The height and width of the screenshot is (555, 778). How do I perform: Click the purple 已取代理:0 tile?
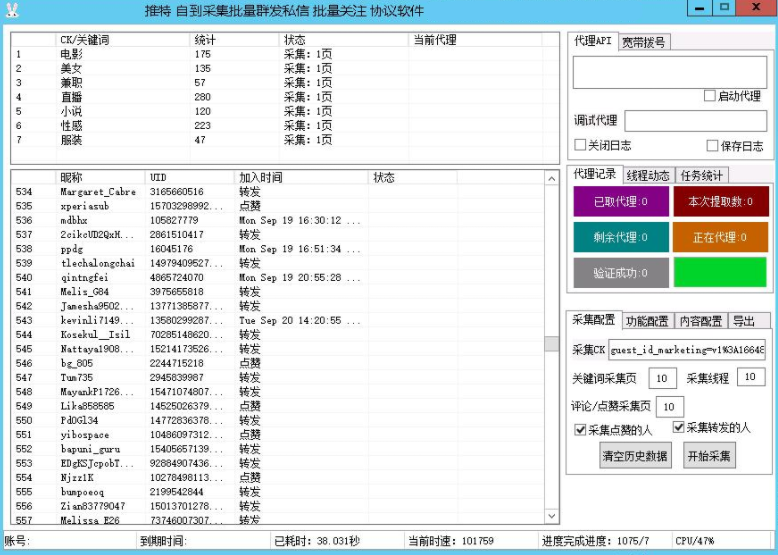click(x=621, y=201)
